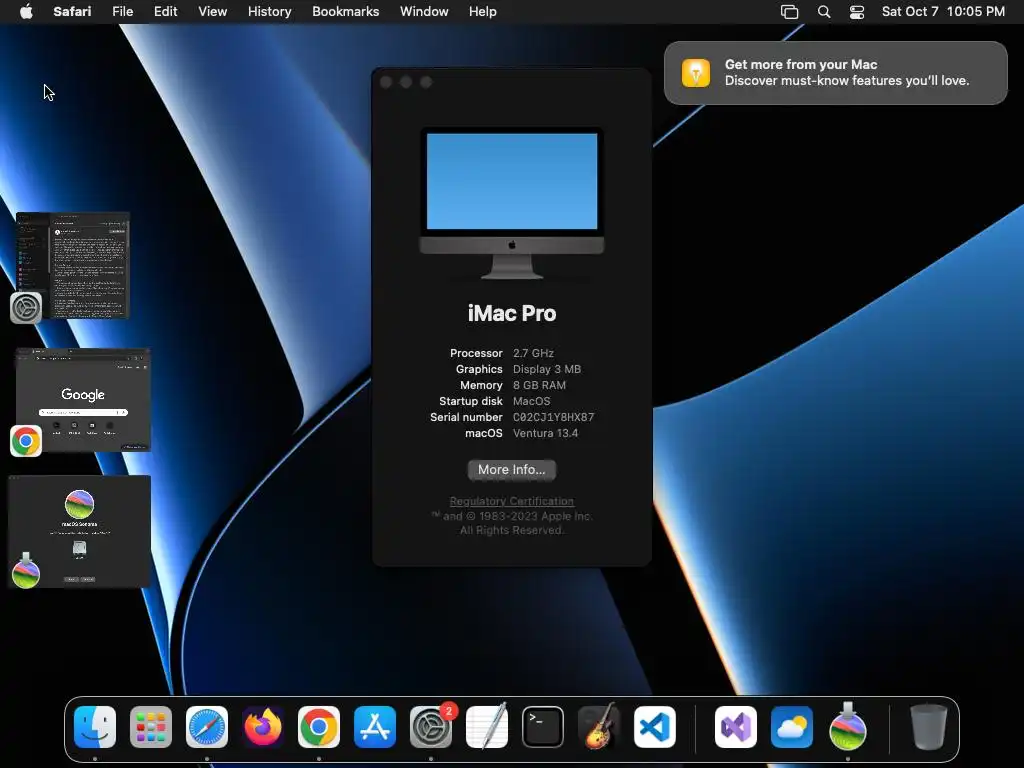Click the Tips lightbulb notification icon
Viewport: 1024px width, 768px height.
pos(696,72)
